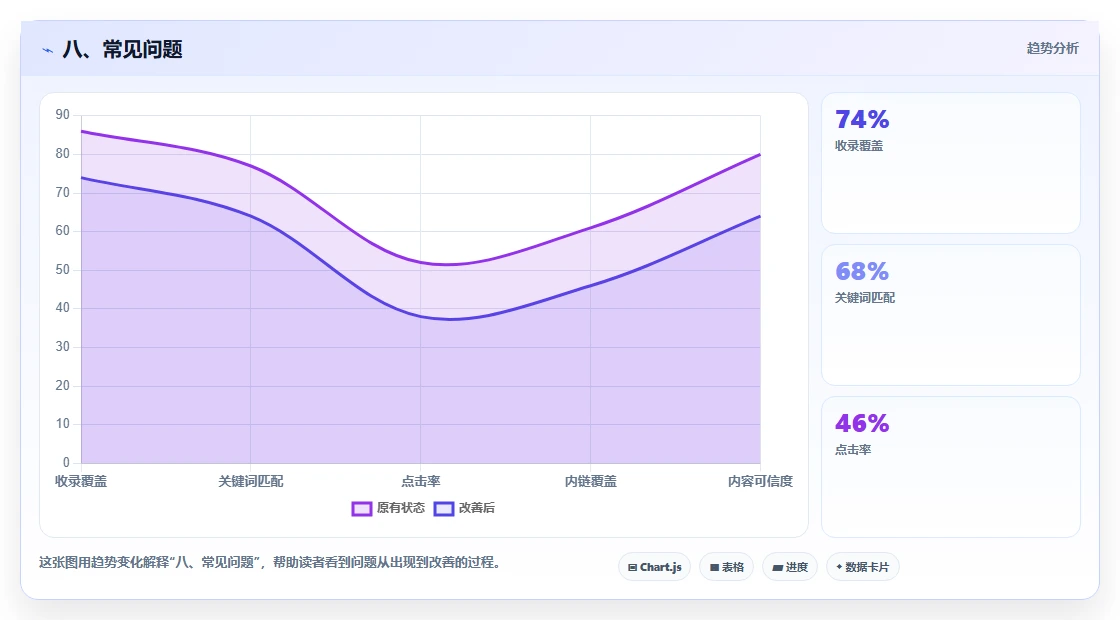Viewport: 1120px width, 620px height.
Task: Click the 数据卡片 tag icon
Action: (x=839, y=567)
